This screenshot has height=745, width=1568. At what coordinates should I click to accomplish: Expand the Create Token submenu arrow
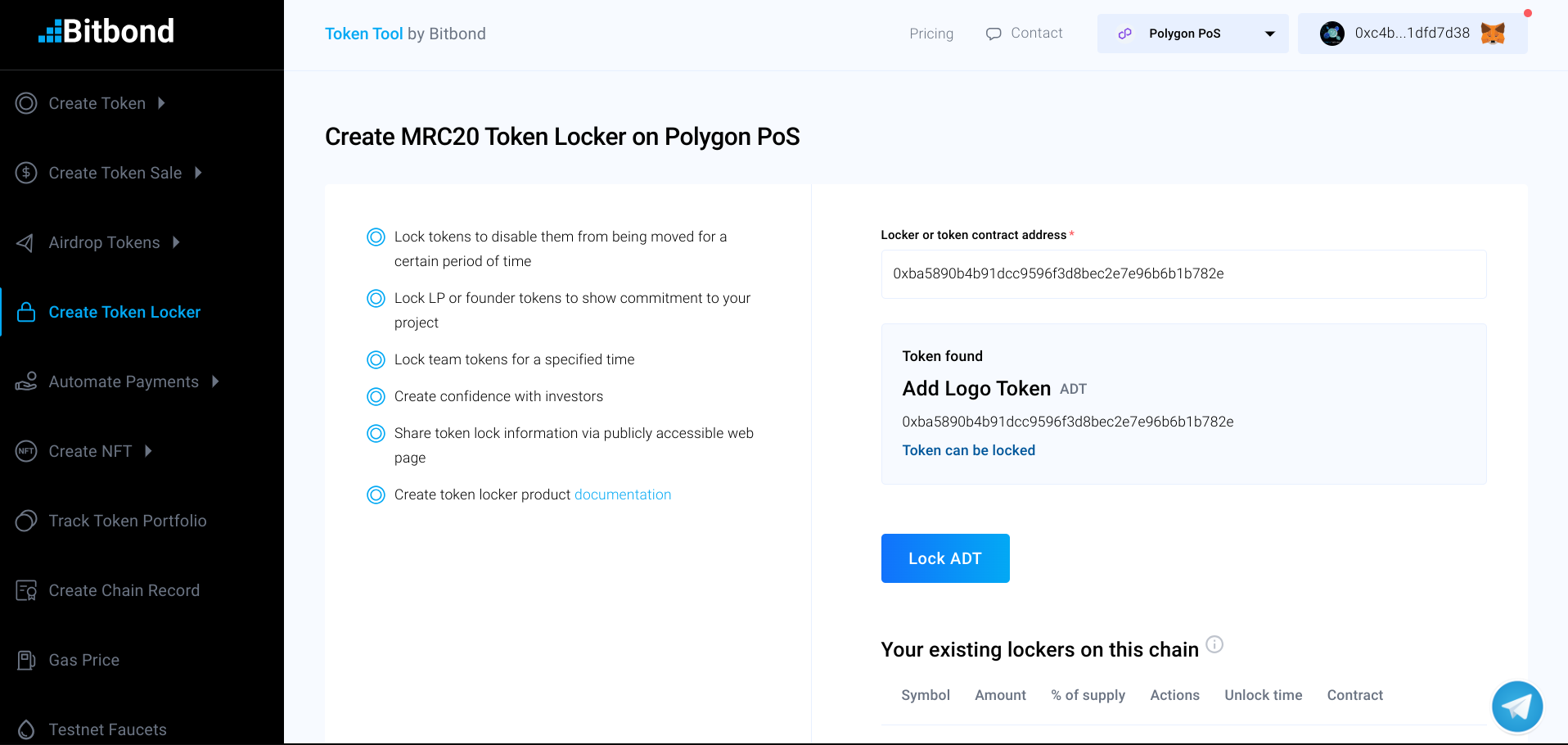[x=161, y=103]
